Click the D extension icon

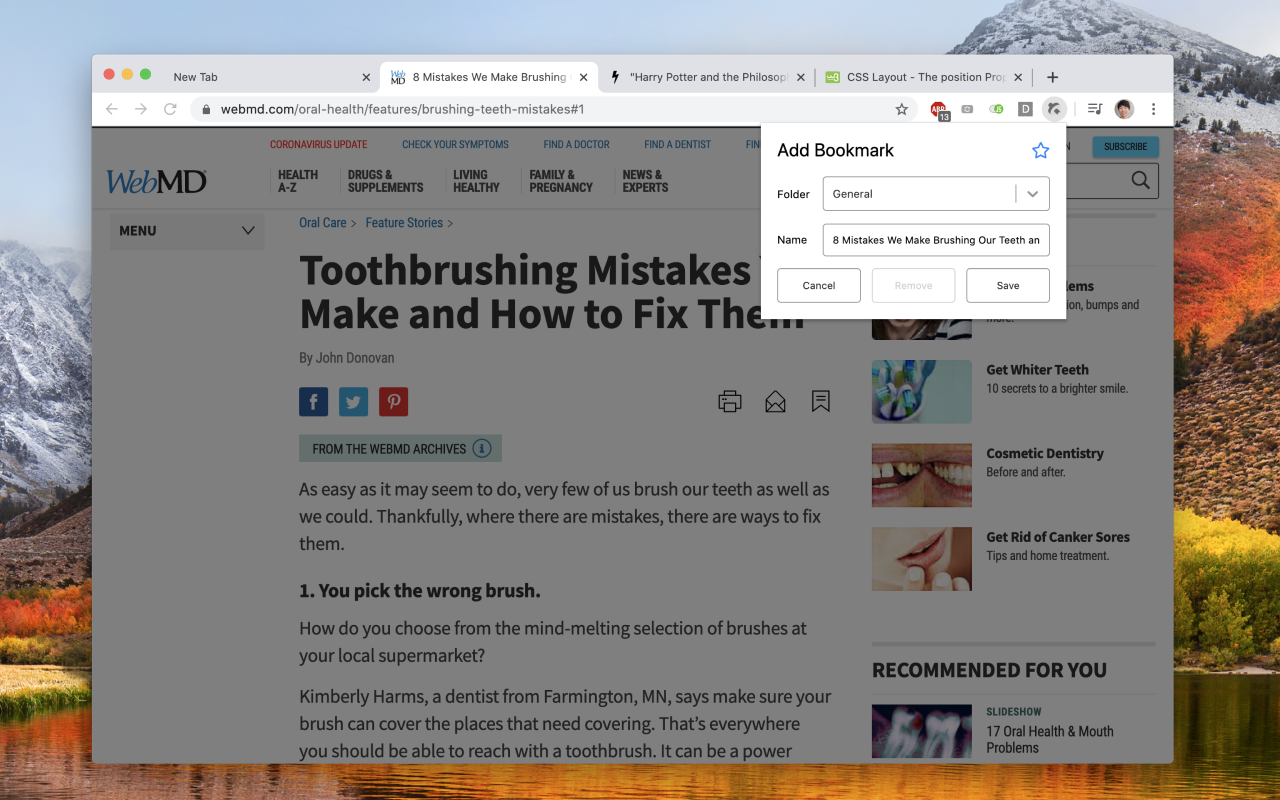click(x=1025, y=109)
